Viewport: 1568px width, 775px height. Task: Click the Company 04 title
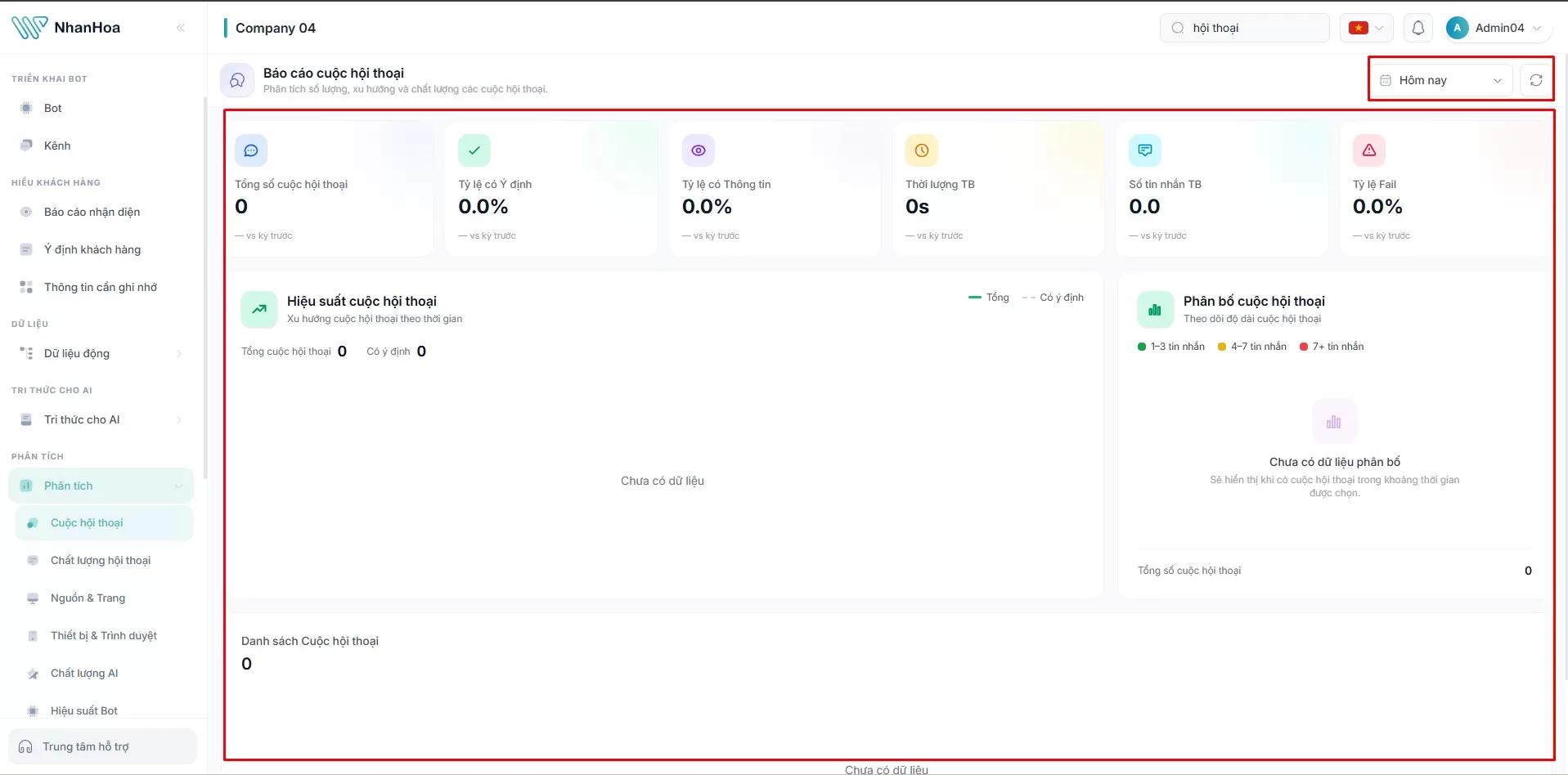[x=276, y=28]
